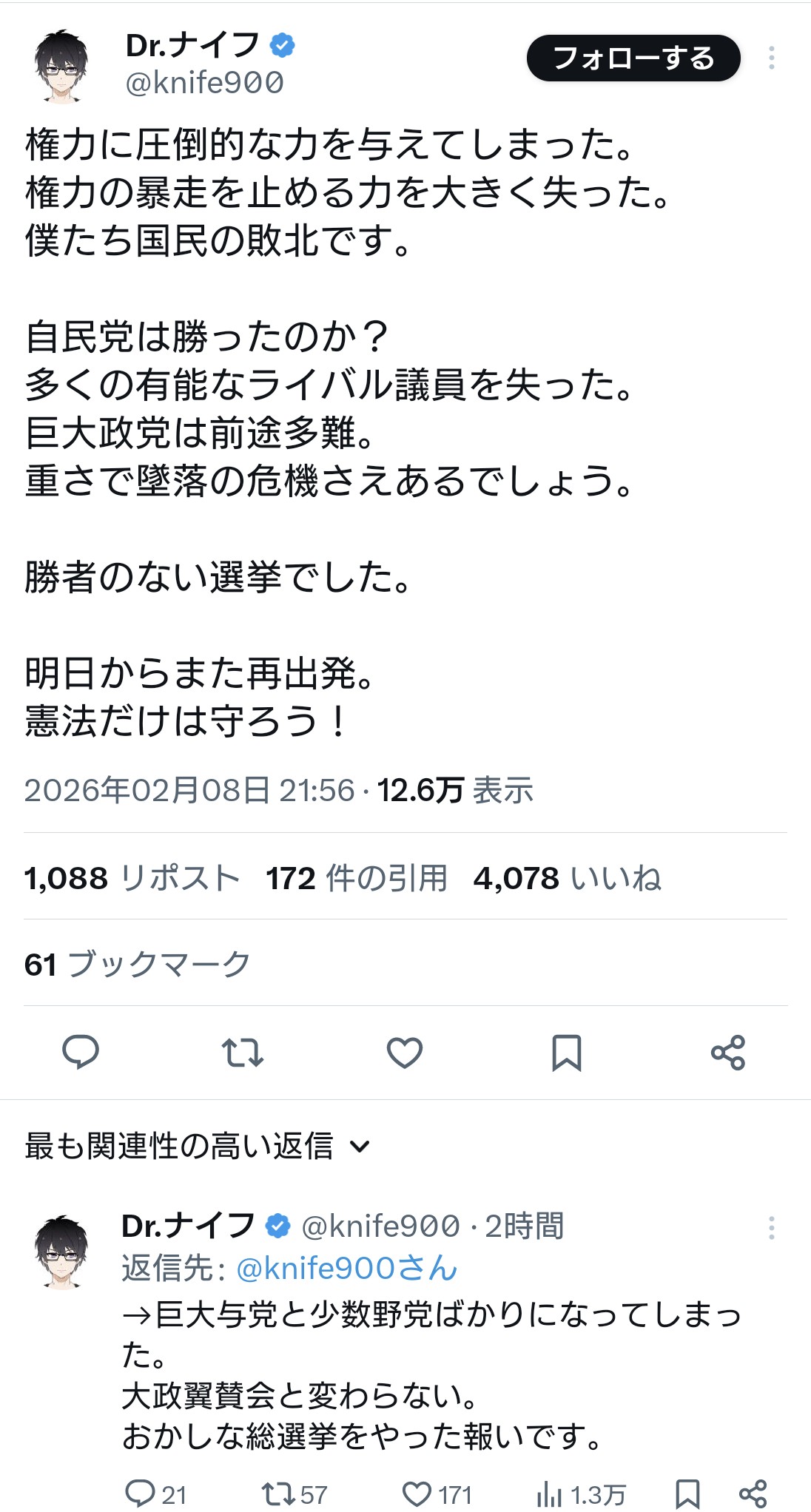Like the main post with the heart icon
The image size is (811, 1512).
[x=405, y=1052]
